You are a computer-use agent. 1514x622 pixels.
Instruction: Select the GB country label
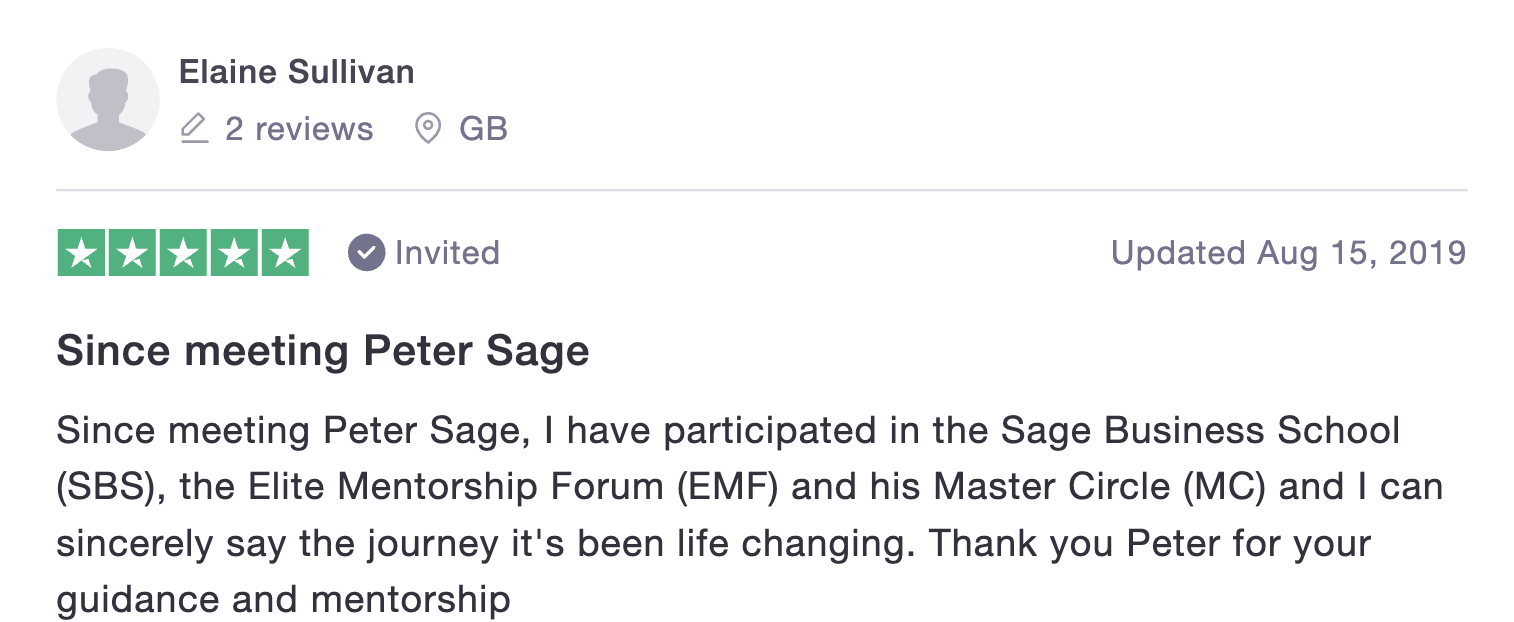483,129
